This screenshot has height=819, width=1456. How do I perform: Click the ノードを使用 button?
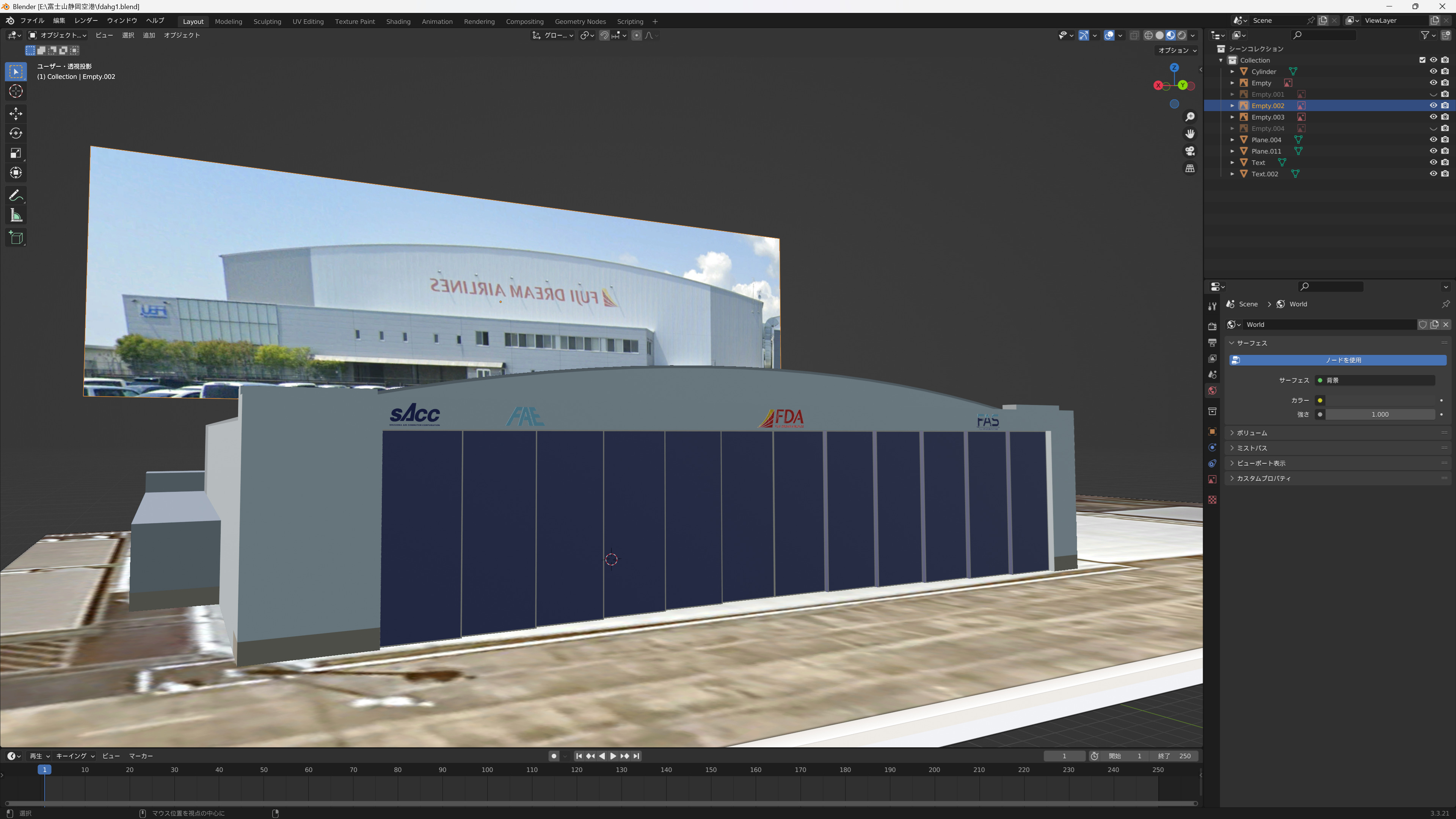tap(1337, 360)
